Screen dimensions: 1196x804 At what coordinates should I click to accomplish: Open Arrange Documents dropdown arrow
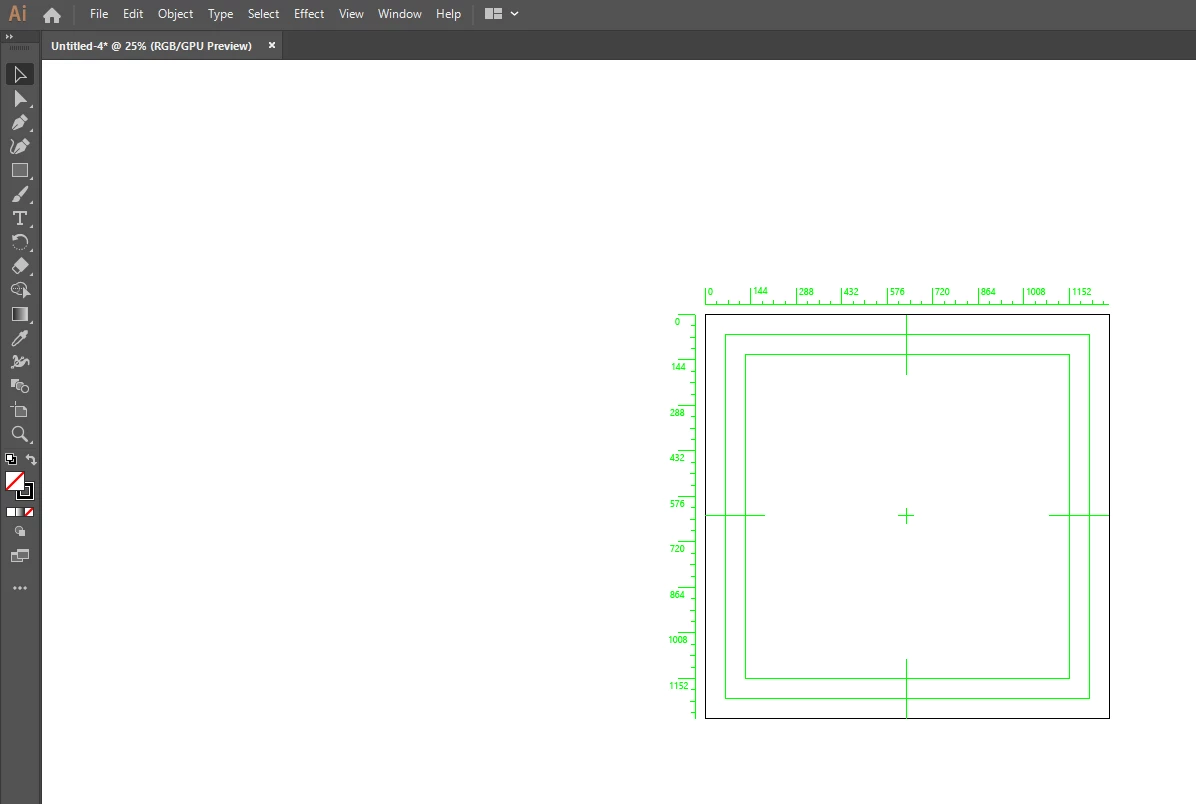tap(515, 14)
